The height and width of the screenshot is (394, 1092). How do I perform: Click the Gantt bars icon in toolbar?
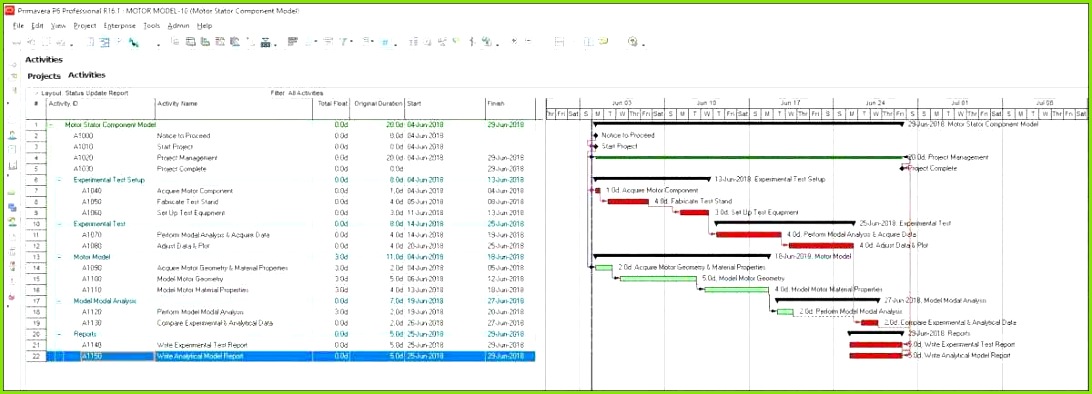coord(292,42)
